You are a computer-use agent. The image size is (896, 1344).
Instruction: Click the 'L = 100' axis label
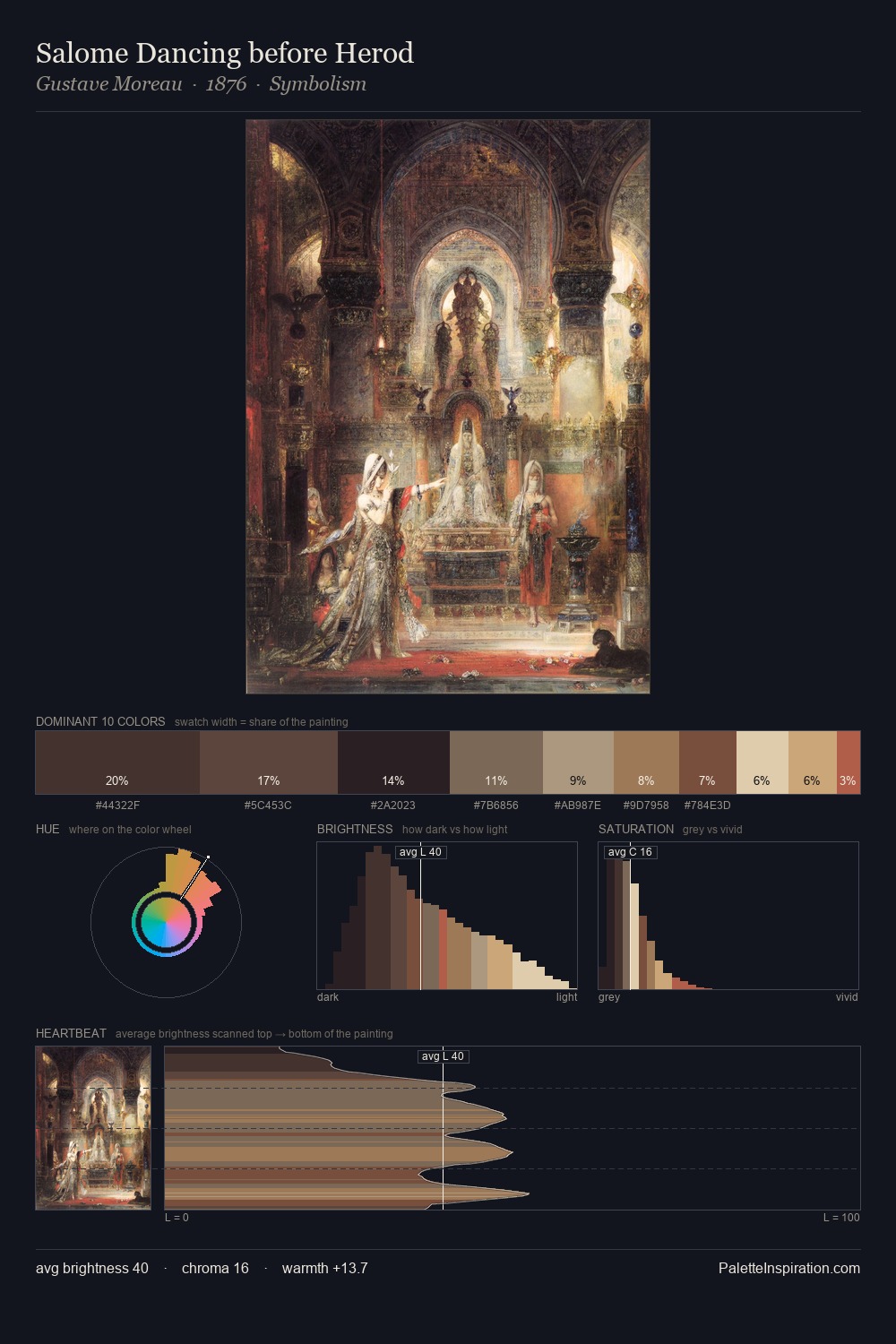[x=841, y=1218]
